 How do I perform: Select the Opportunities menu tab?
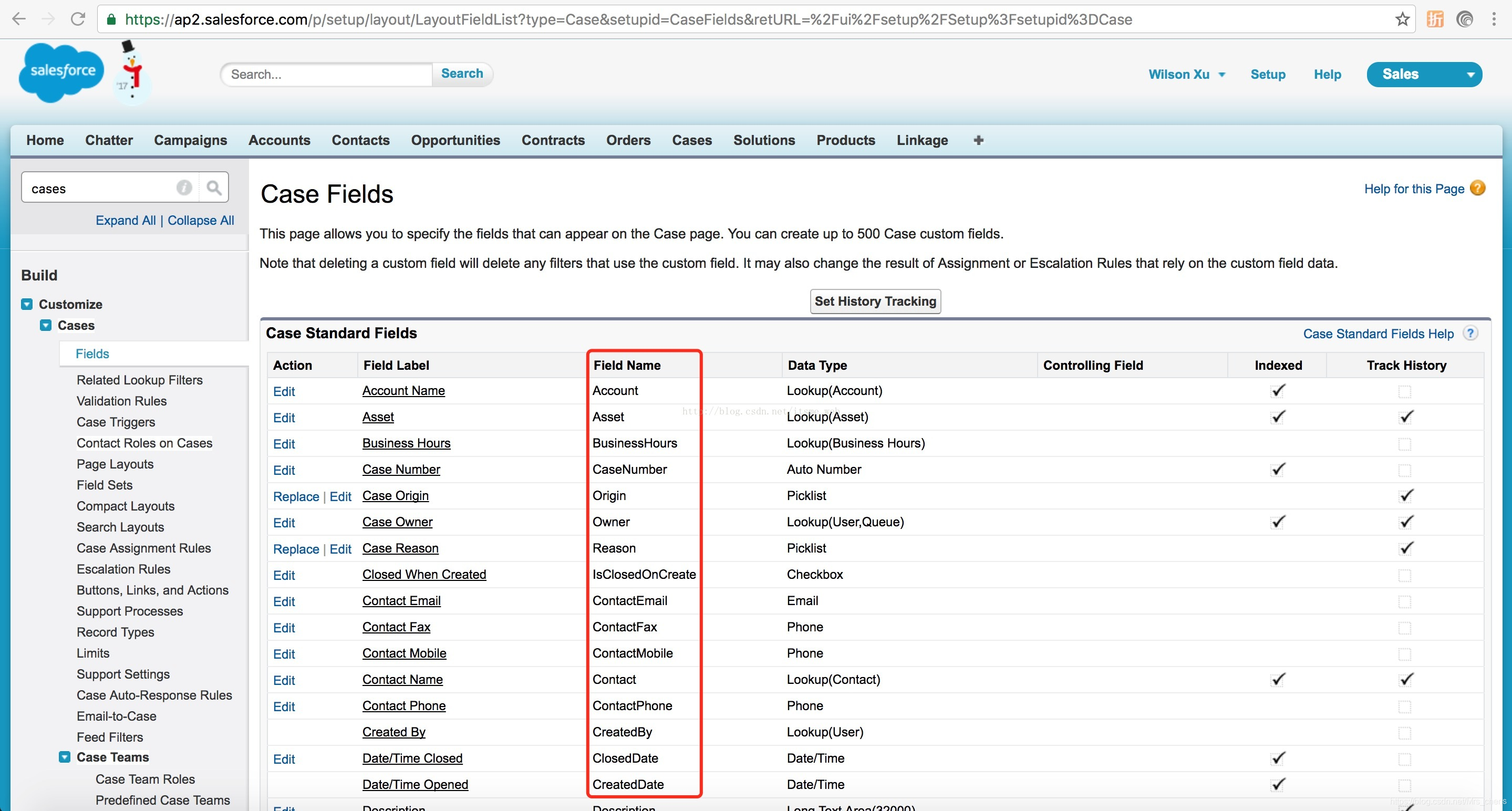tap(456, 140)
